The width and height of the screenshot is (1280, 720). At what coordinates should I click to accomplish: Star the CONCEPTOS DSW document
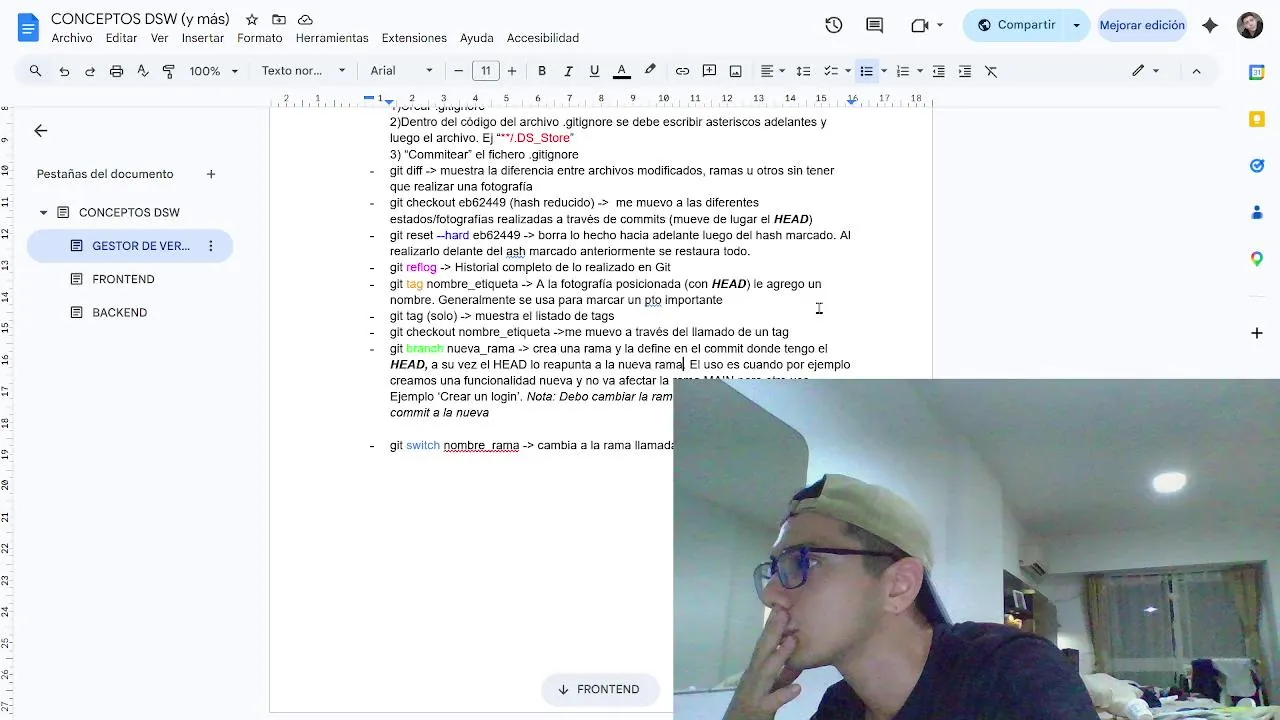coord(252,20)
